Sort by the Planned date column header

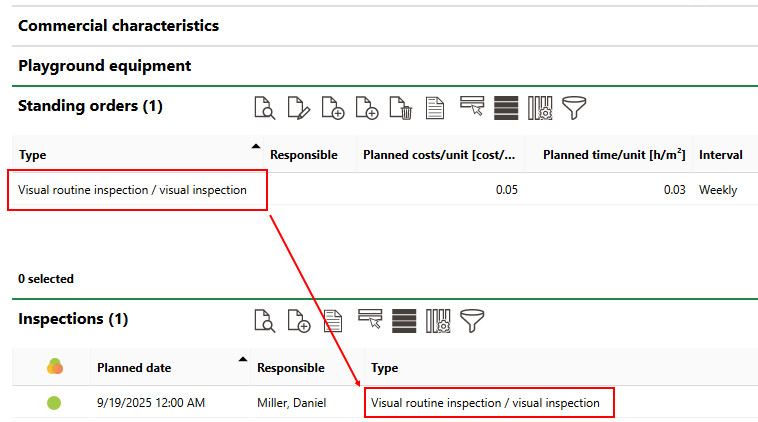[134, 368]
